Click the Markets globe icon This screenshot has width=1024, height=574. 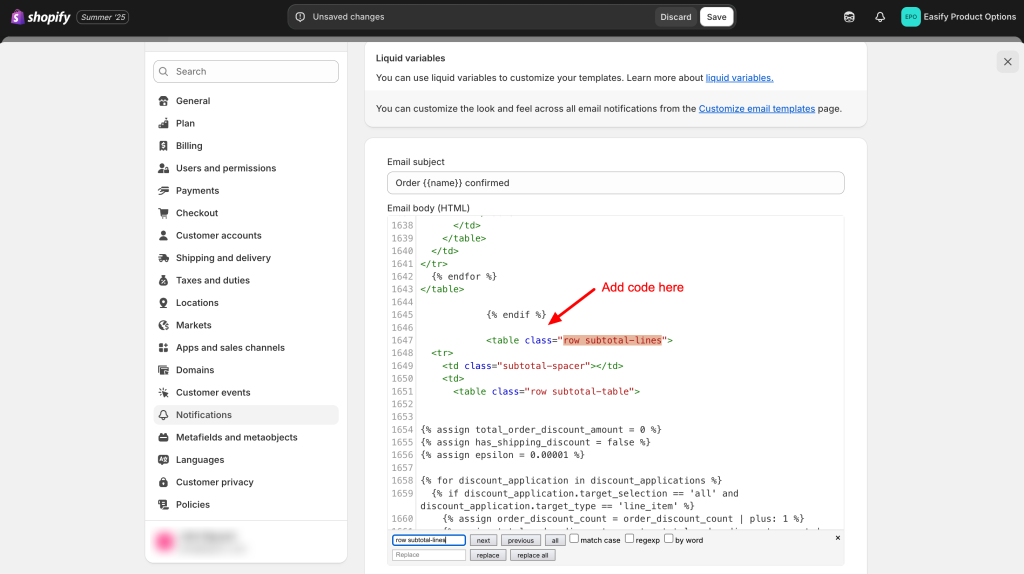click(x=163, y=325)
